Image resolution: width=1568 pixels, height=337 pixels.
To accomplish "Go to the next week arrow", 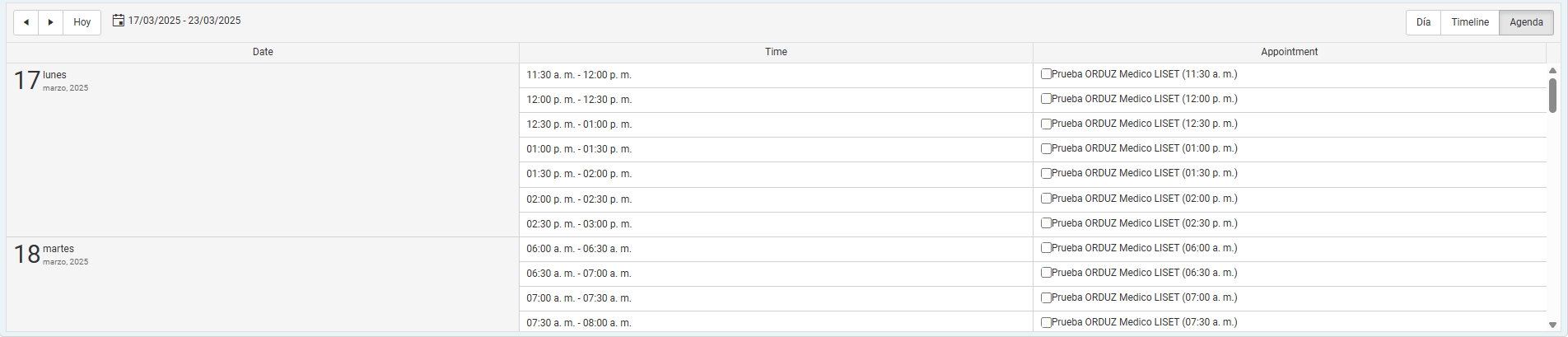I will click(51, 22).
